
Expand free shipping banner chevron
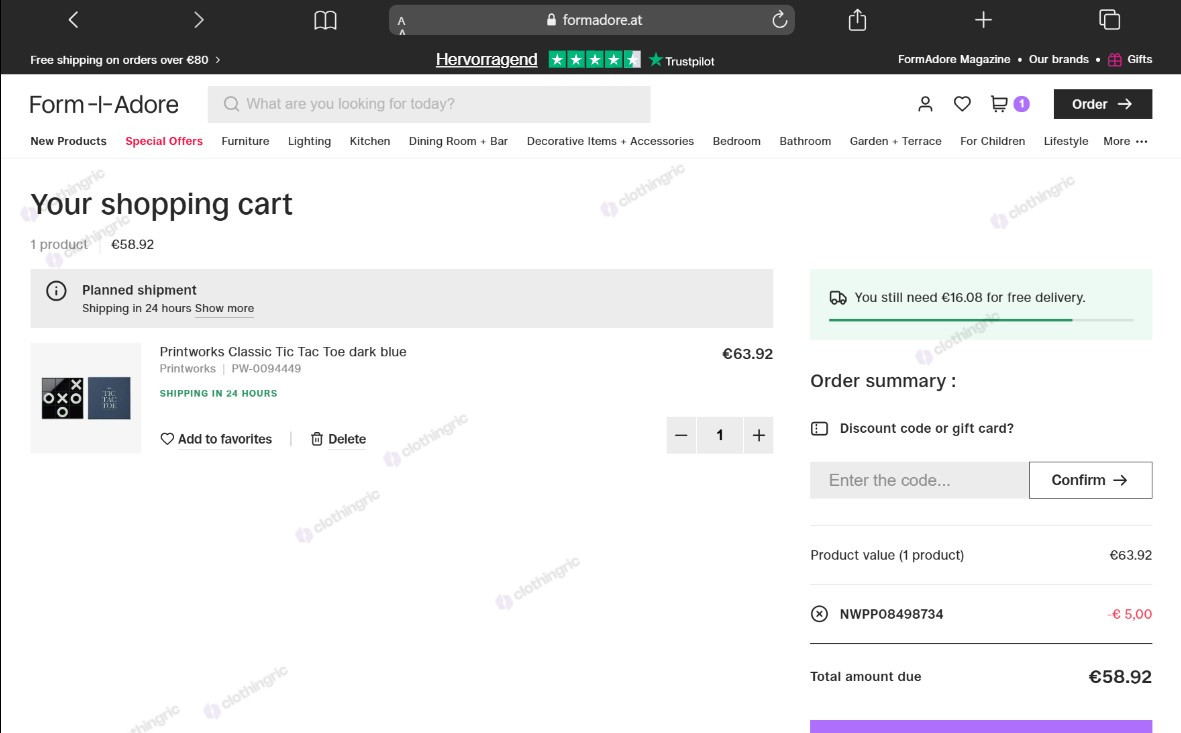(x=218, y=60)
